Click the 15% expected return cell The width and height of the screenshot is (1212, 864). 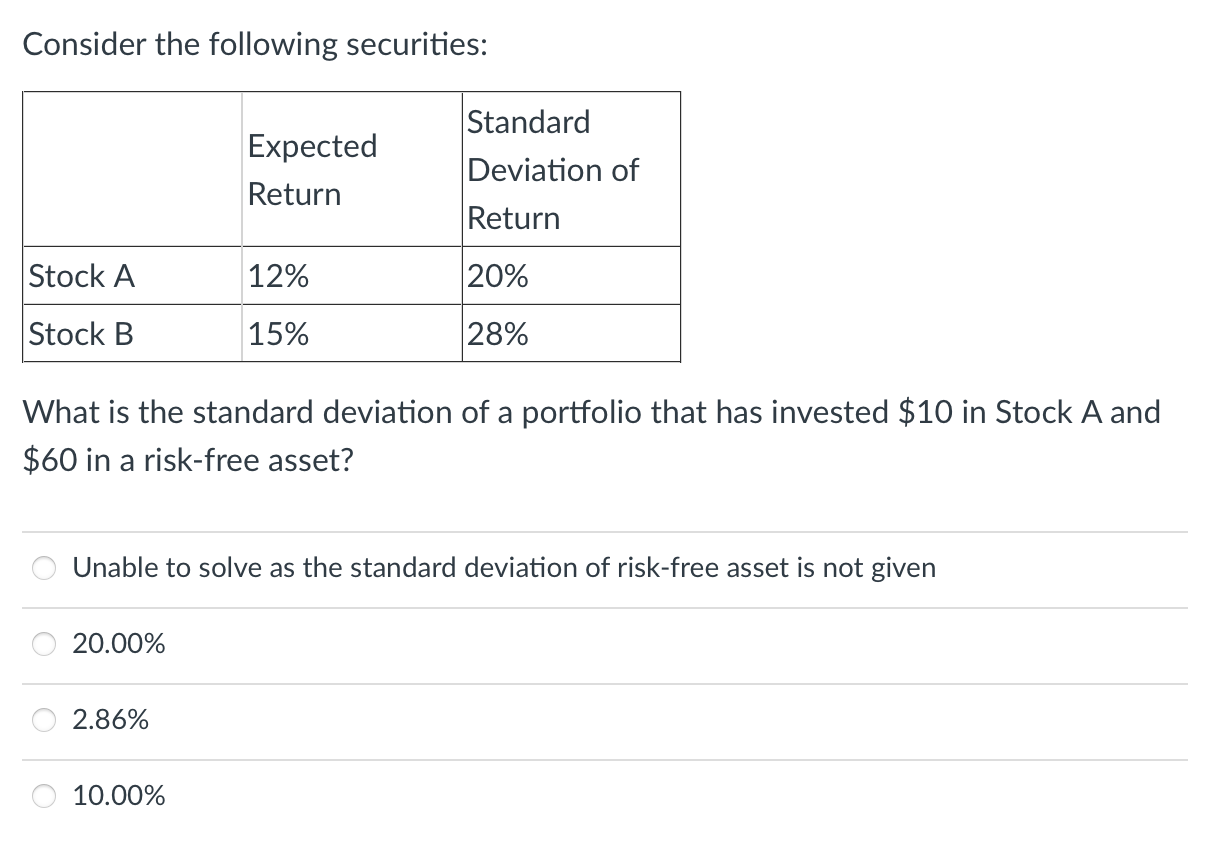(x=351, y=333)
